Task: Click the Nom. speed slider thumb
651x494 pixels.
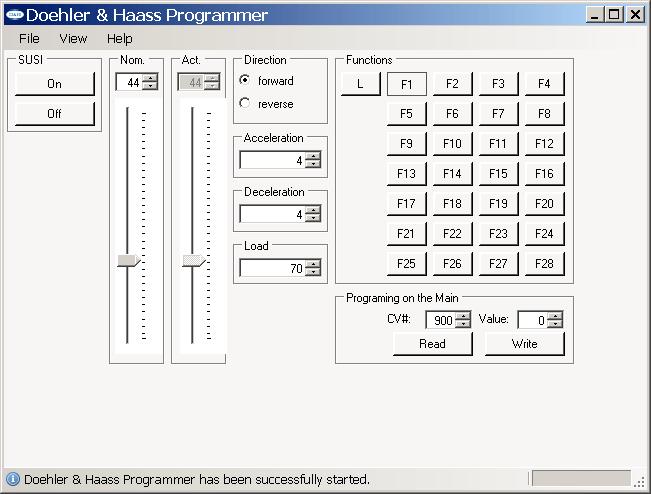Action: coord(129,261)
